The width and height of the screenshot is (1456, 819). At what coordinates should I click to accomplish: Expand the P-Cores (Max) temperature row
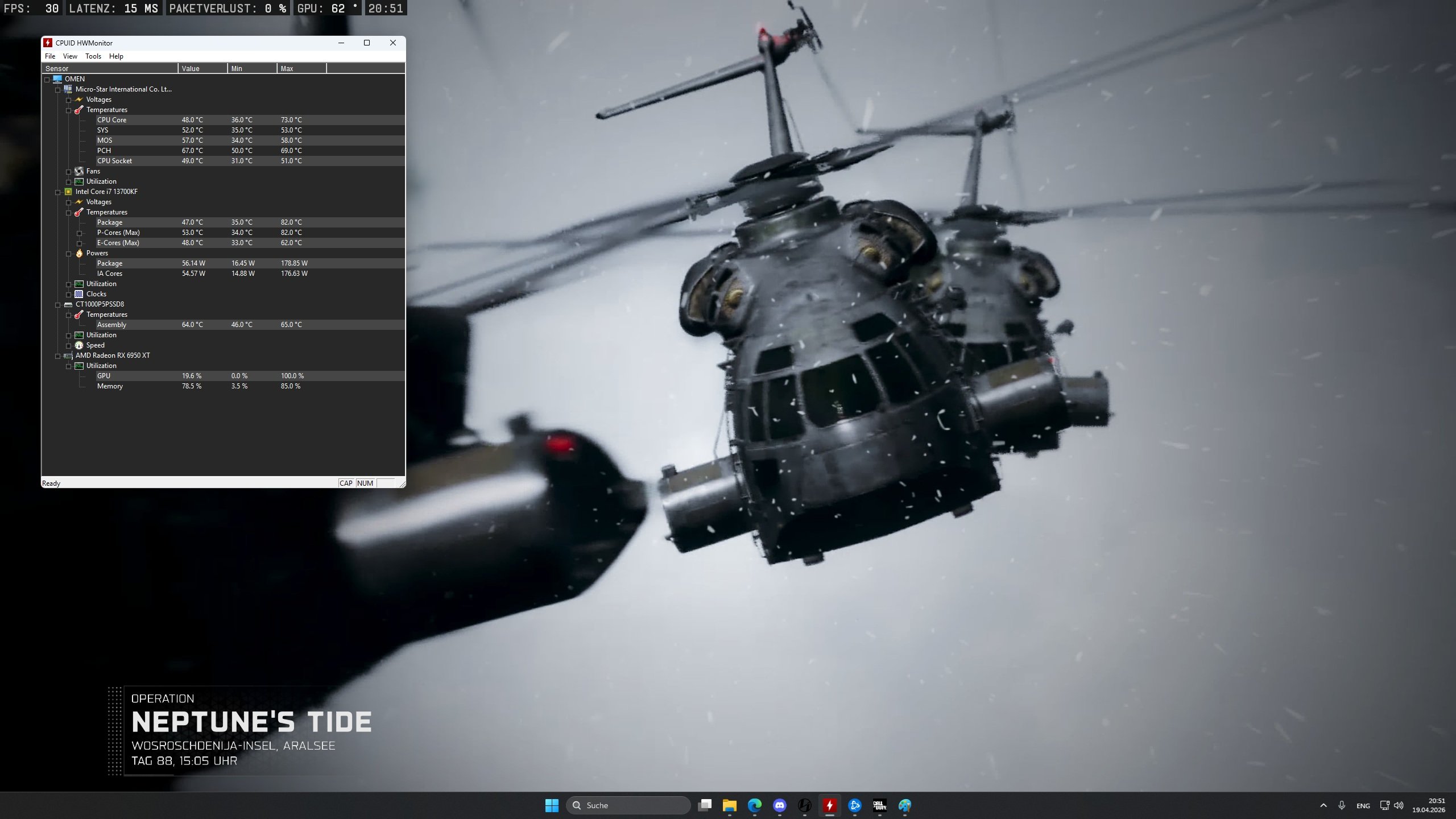point(79,233)
